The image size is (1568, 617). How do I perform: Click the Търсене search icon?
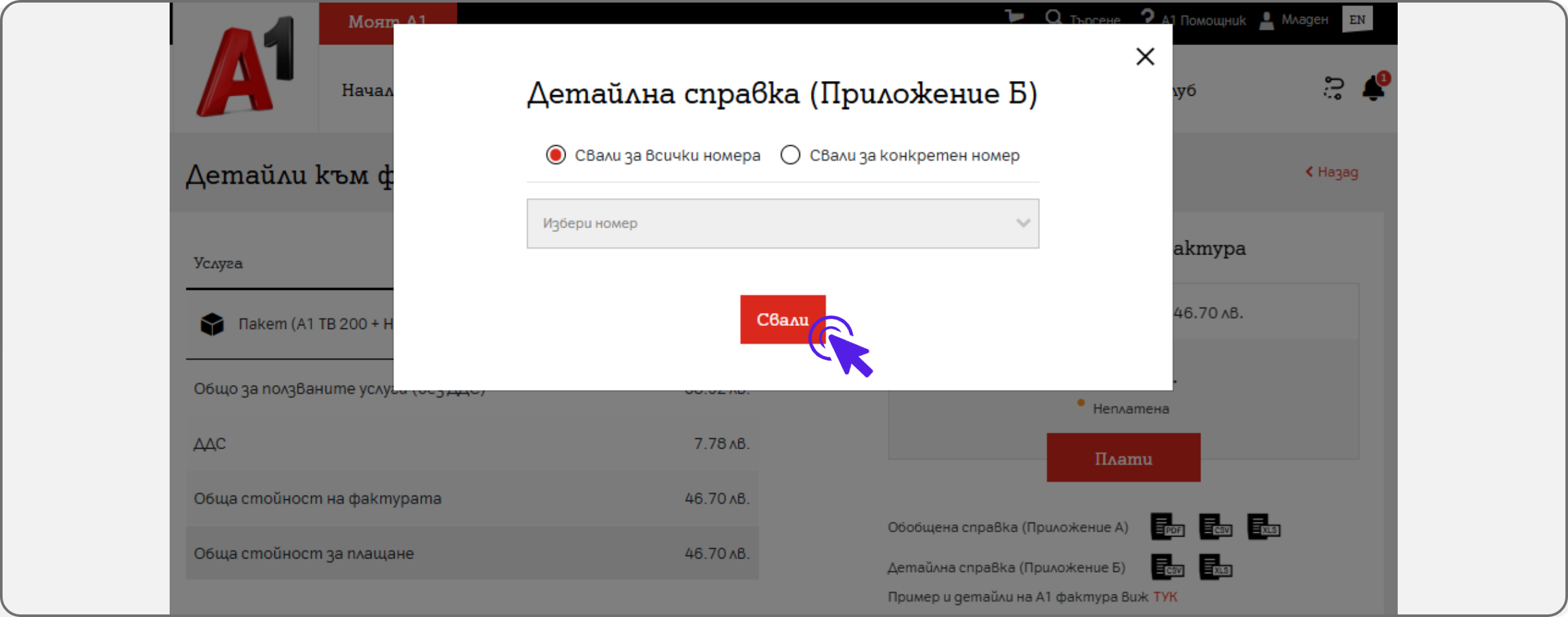pyautogui.click(x=1053, y=17)
